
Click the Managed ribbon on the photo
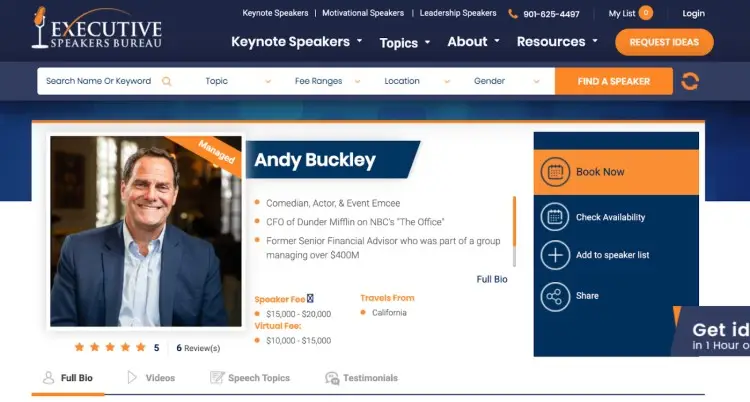click(x=216, y=152)
